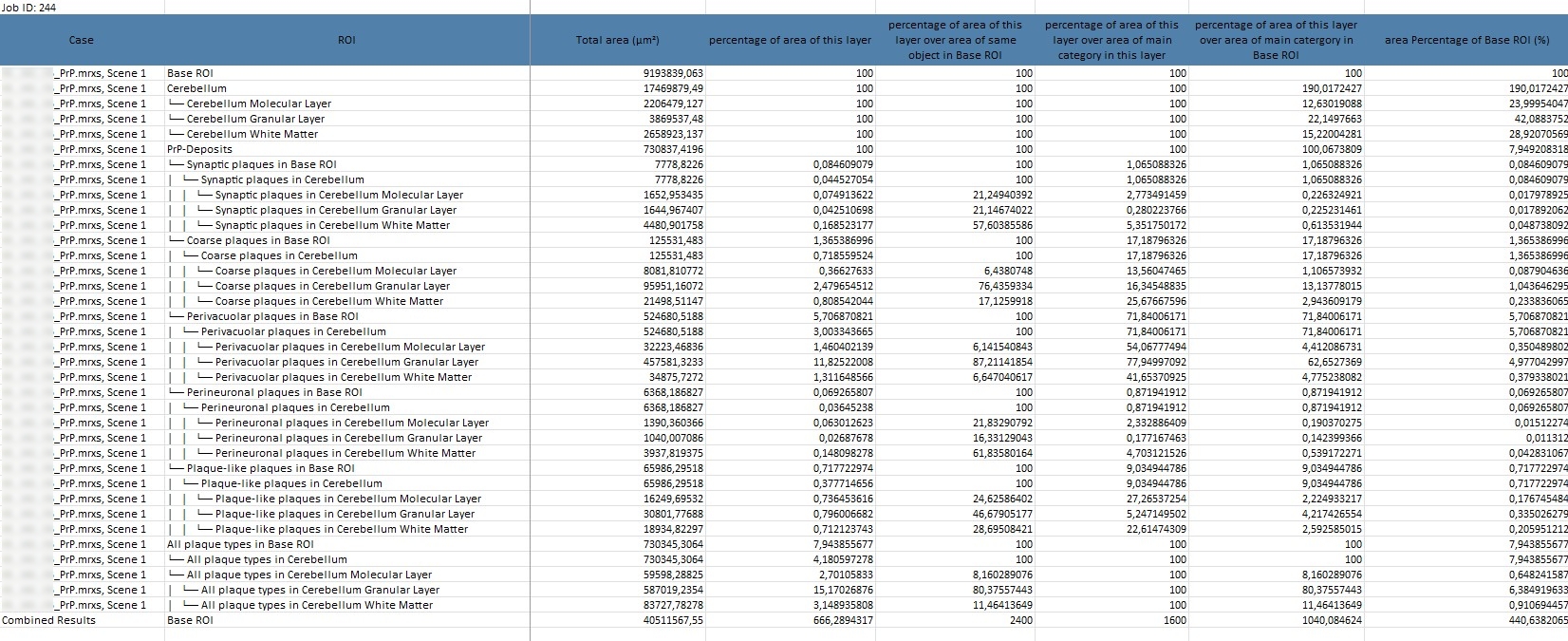
Task: Click the Base ROI total area 9193839,063
Action: point(673,73)
